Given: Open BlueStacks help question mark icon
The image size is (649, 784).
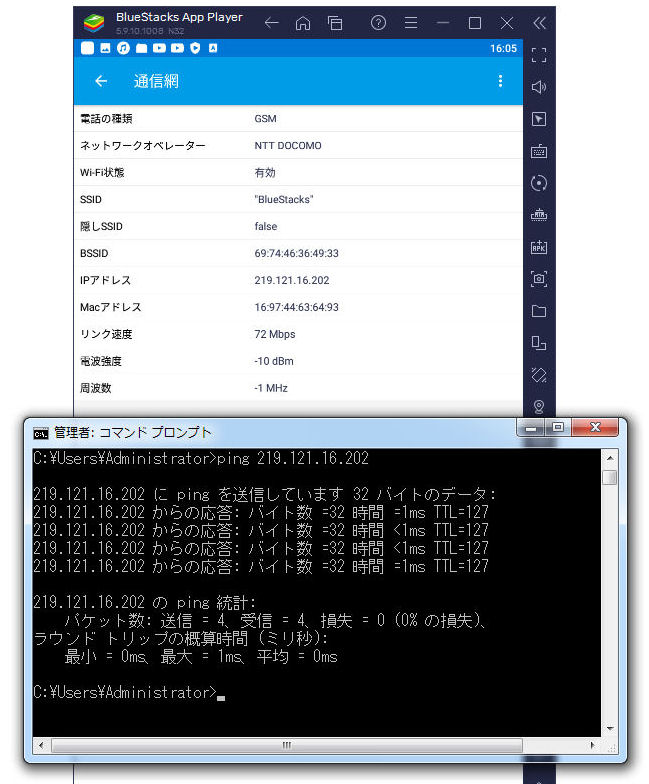Looking at the screenshot, I should click(x=378, y=22).
